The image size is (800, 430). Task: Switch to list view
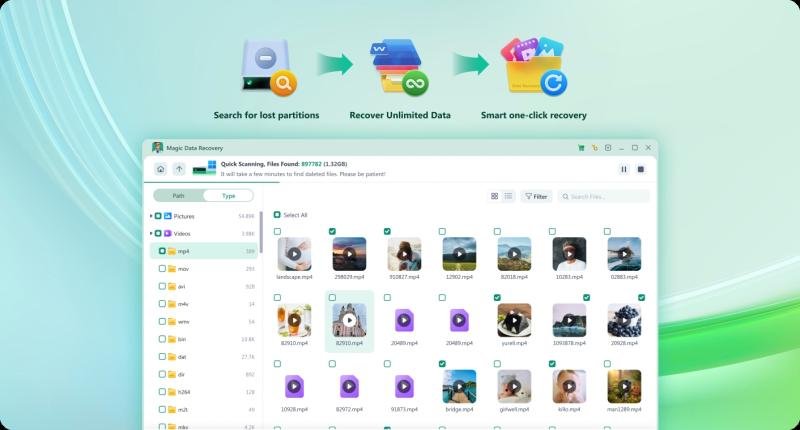(x=508, y=196)
